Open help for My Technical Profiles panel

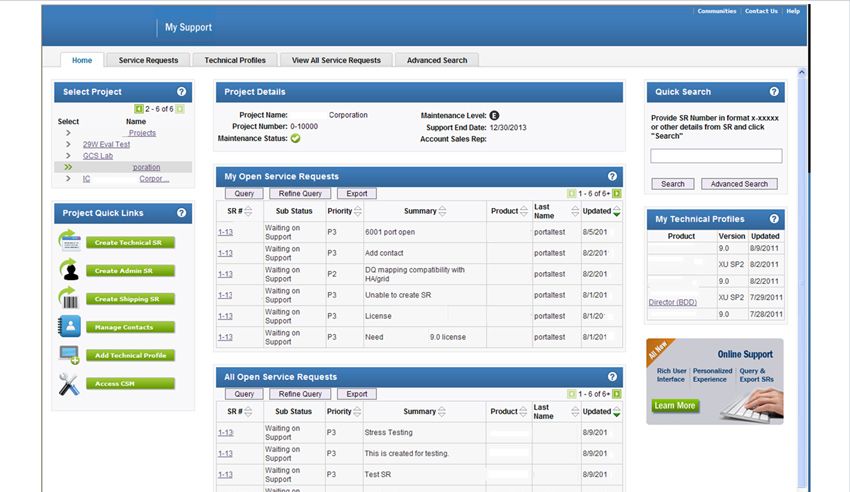point(773,219)
